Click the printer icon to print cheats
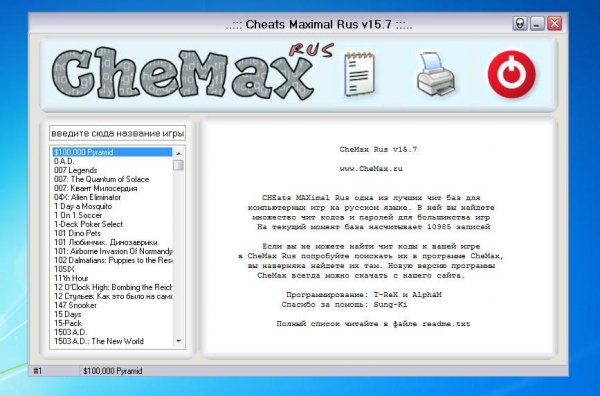Image resolution: width=600 pixels, height=396 pixels. [x=436, y=74]
